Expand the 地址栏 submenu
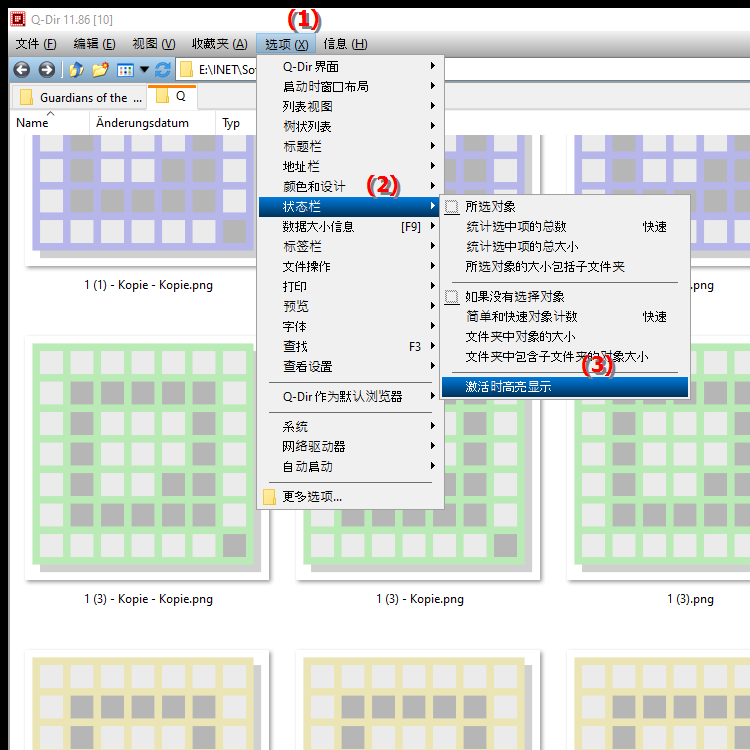 tap(351, 166)
